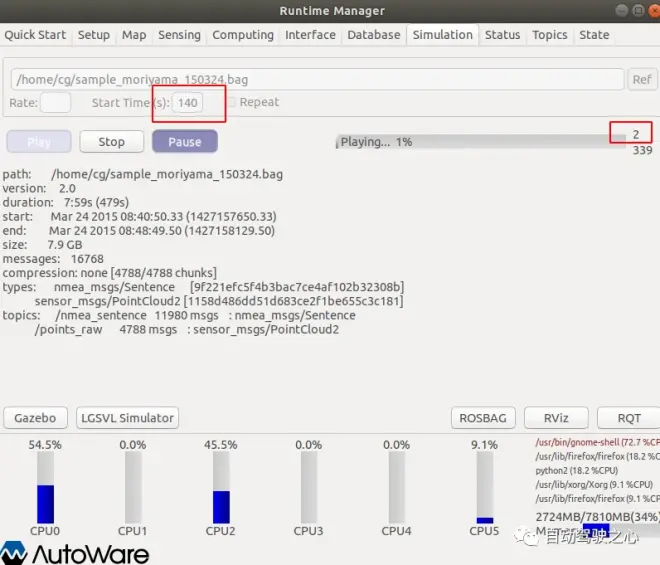This screenshot has width=660, height=565.
Task: Click the Playing progress bar
Action: tap(481, 141)
